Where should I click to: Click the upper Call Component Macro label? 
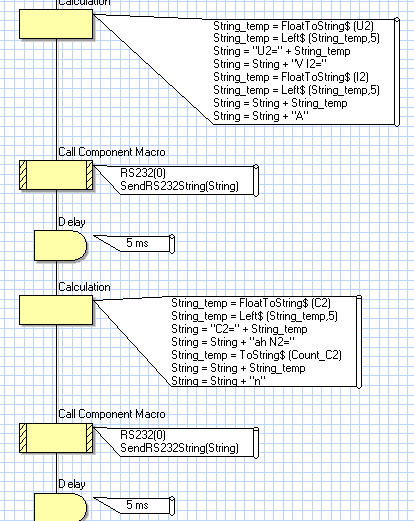[x=112, y=152]
